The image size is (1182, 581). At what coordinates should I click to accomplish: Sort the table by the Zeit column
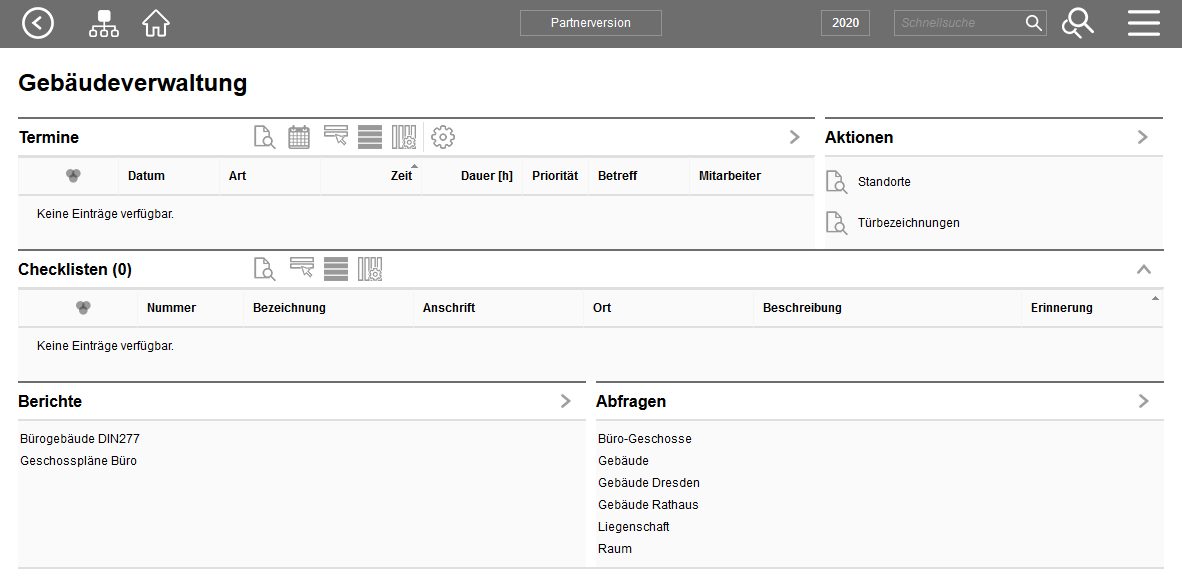pyautogui.click(x=402, y=175)
